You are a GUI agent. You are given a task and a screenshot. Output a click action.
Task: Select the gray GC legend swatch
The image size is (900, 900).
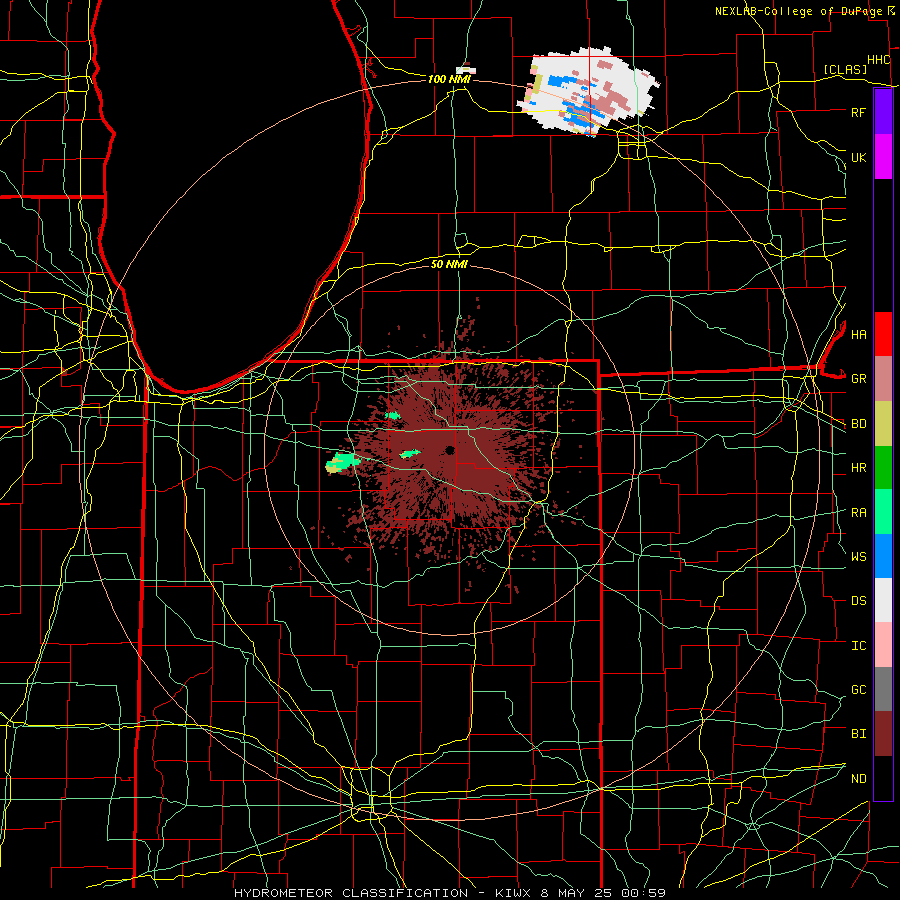883,689
